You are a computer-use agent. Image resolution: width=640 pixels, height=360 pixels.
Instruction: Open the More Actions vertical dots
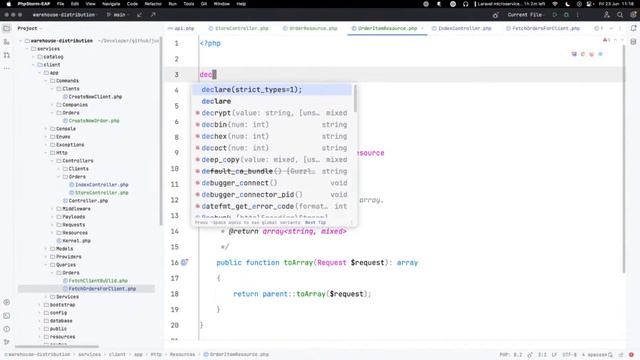pos(578,15)
